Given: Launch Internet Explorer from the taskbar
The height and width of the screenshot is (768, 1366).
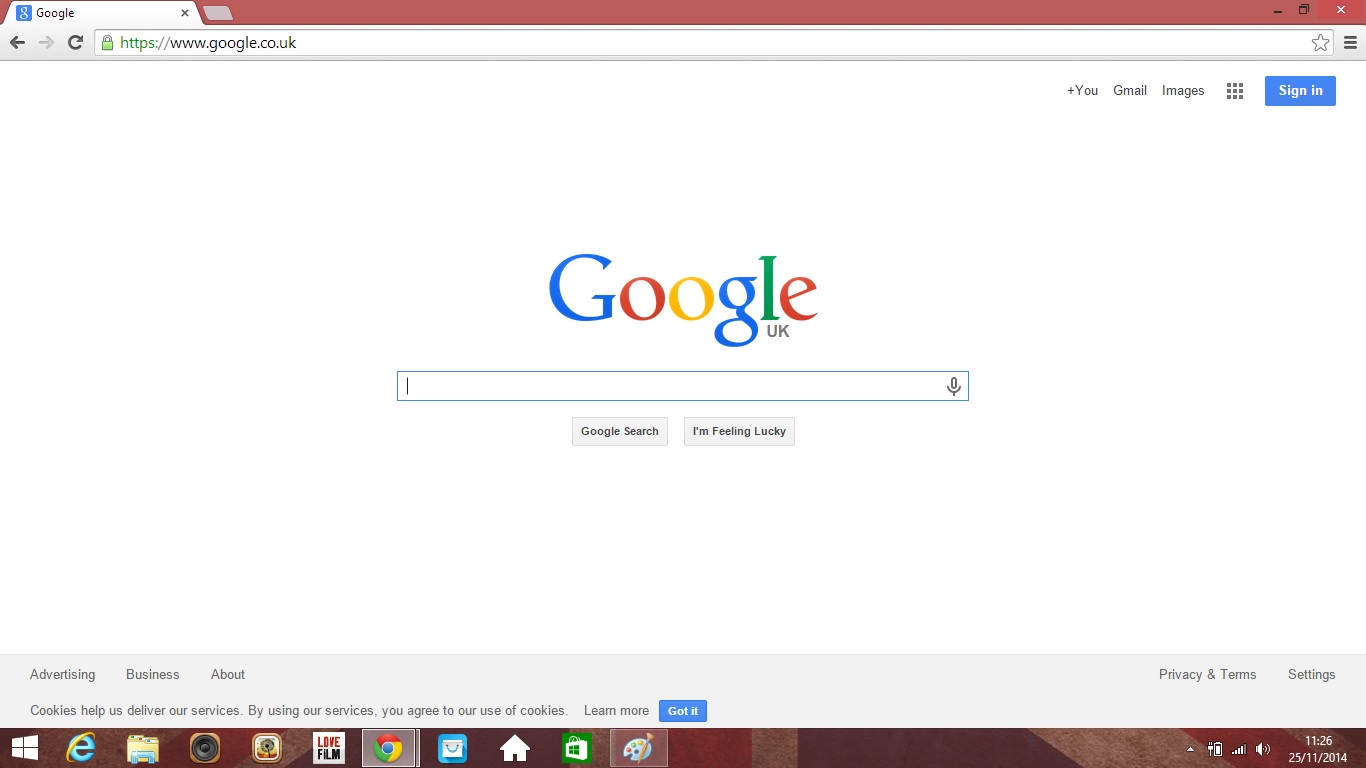Looking at the screenshot, I should 82,748.
